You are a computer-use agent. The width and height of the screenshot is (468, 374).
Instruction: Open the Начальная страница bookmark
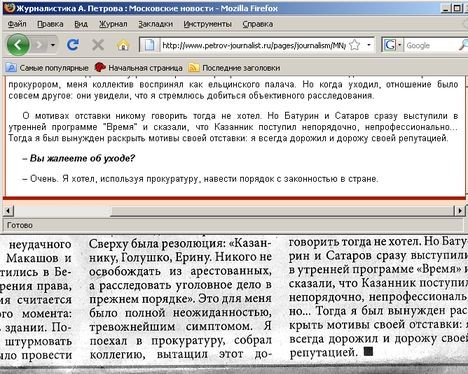pyautogui.click(x=138, y=68)
